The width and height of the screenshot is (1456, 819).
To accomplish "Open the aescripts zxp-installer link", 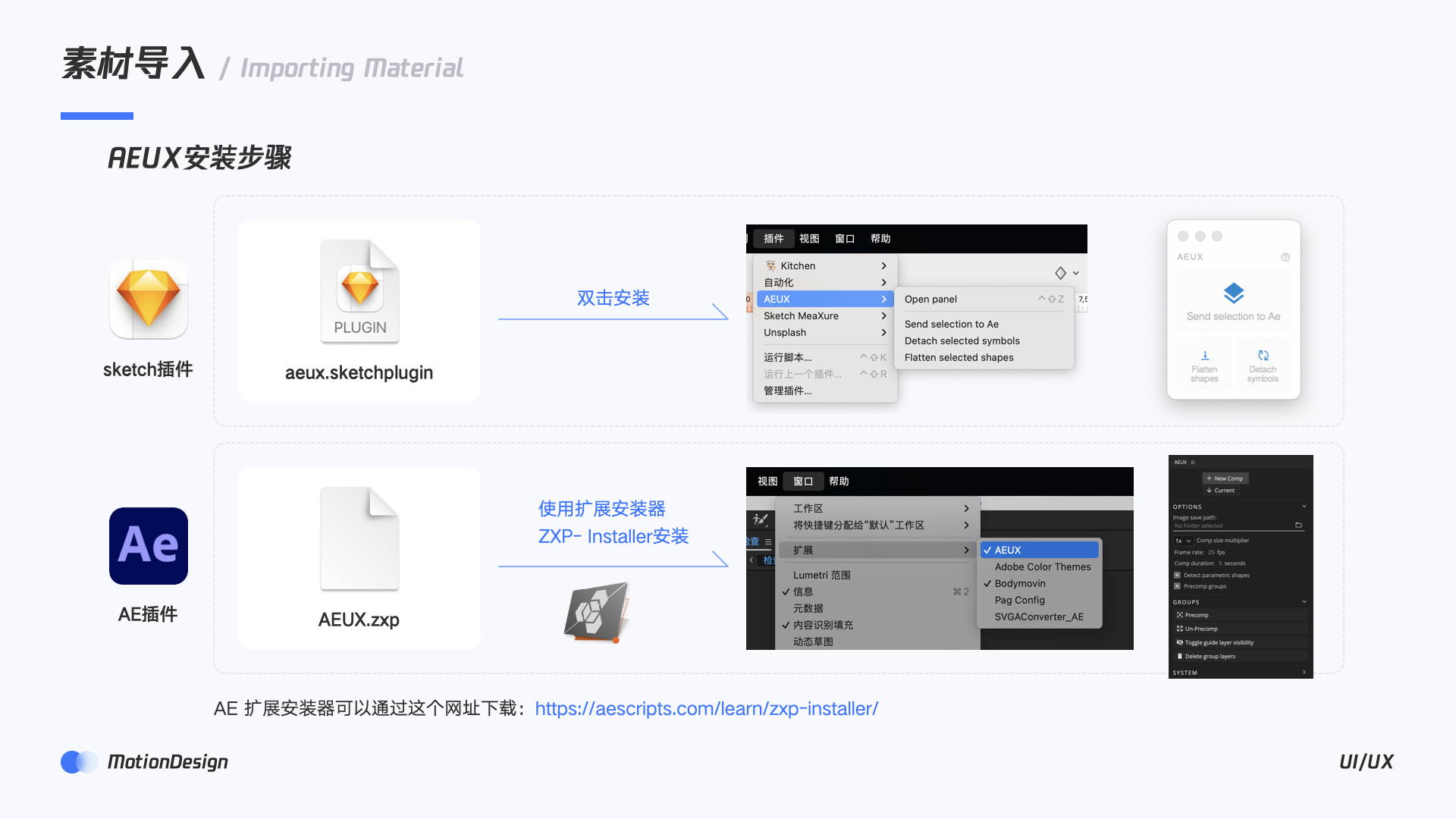I will pyautogui.click(x=706, y=708).
